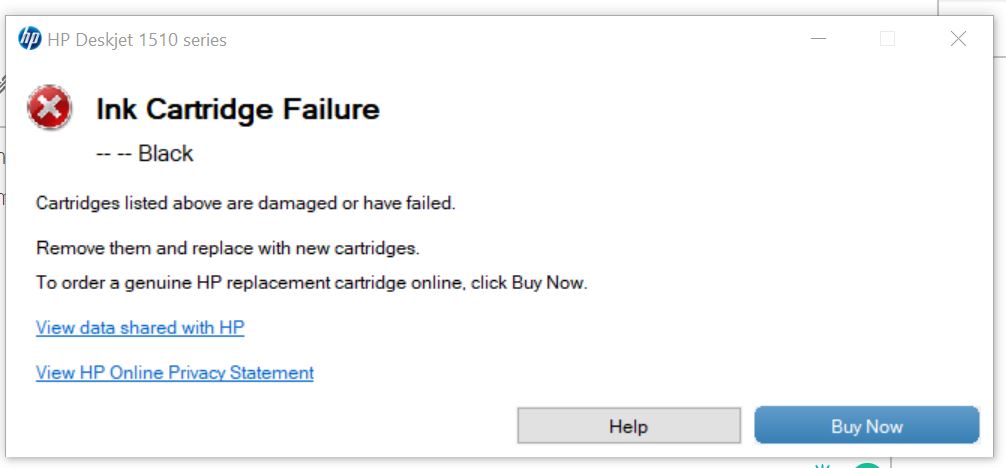This screenshot has width=1006, height=468.
Task: Click the "To order a genuine HP" sentence
Action: (x=311, y=283)
